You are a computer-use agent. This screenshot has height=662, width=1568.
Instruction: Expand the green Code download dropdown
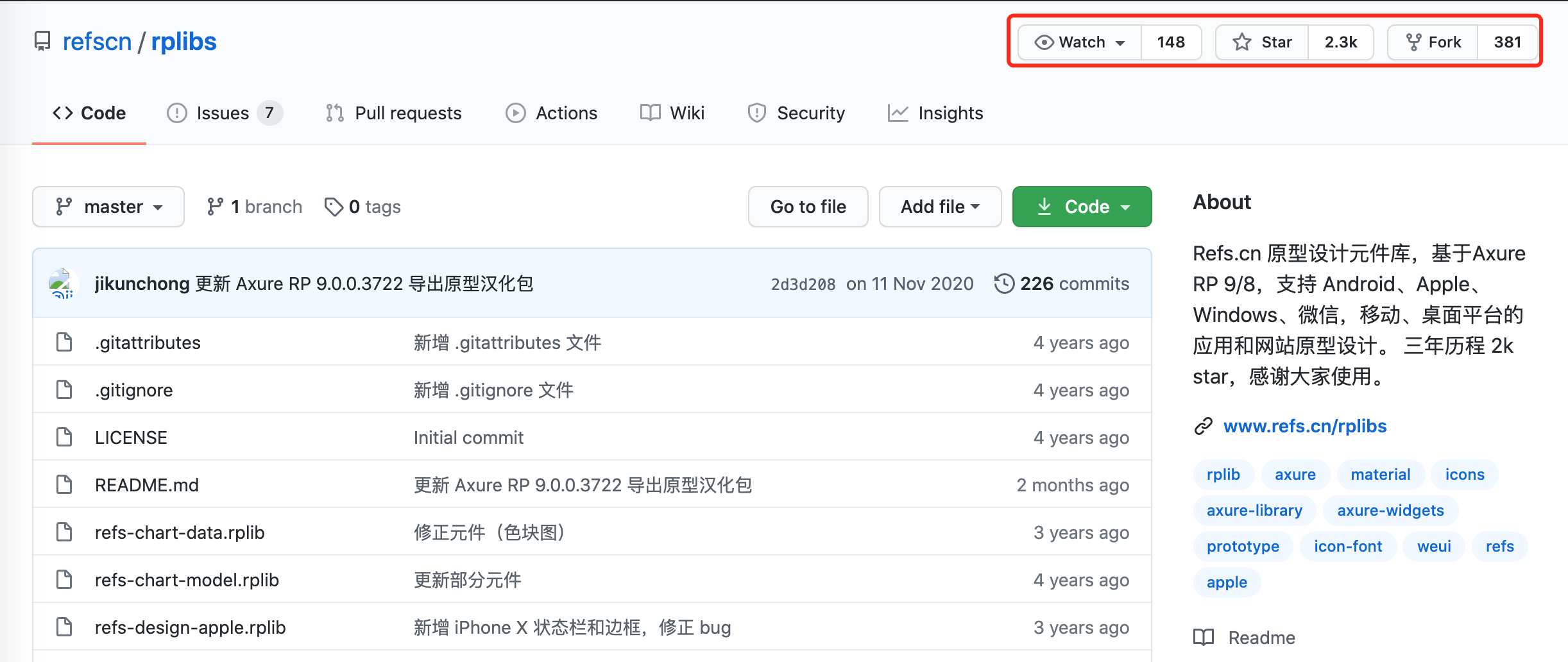click(x=1082, y=207)
